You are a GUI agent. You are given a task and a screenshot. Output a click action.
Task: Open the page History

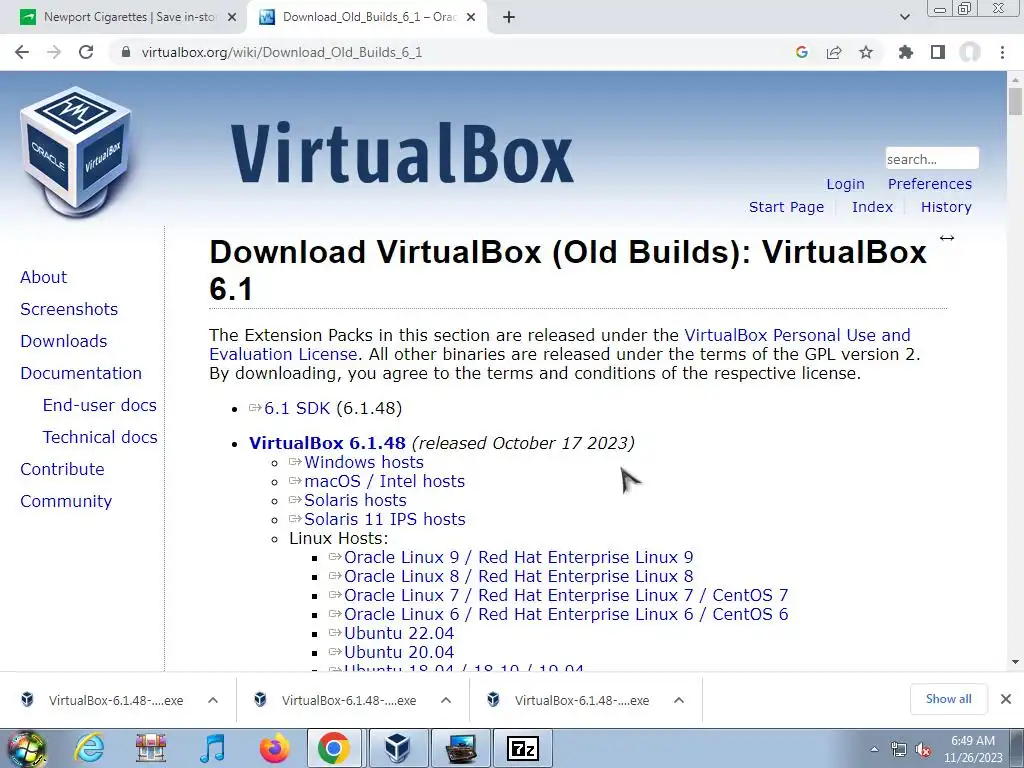point(946,207)
